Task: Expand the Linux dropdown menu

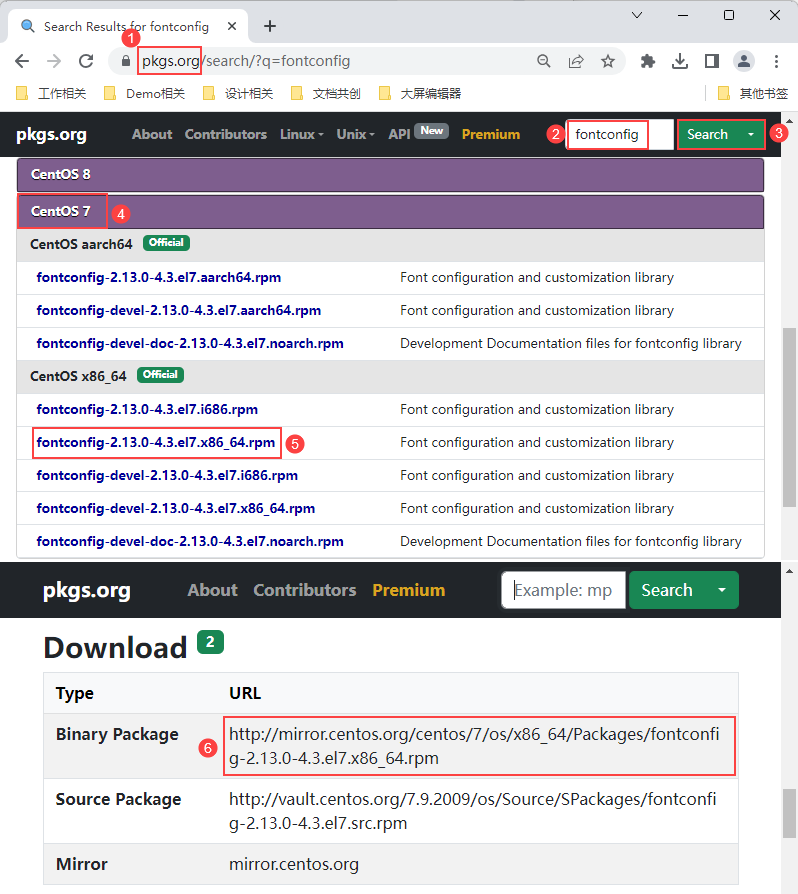Action: [x=302, y=135]
